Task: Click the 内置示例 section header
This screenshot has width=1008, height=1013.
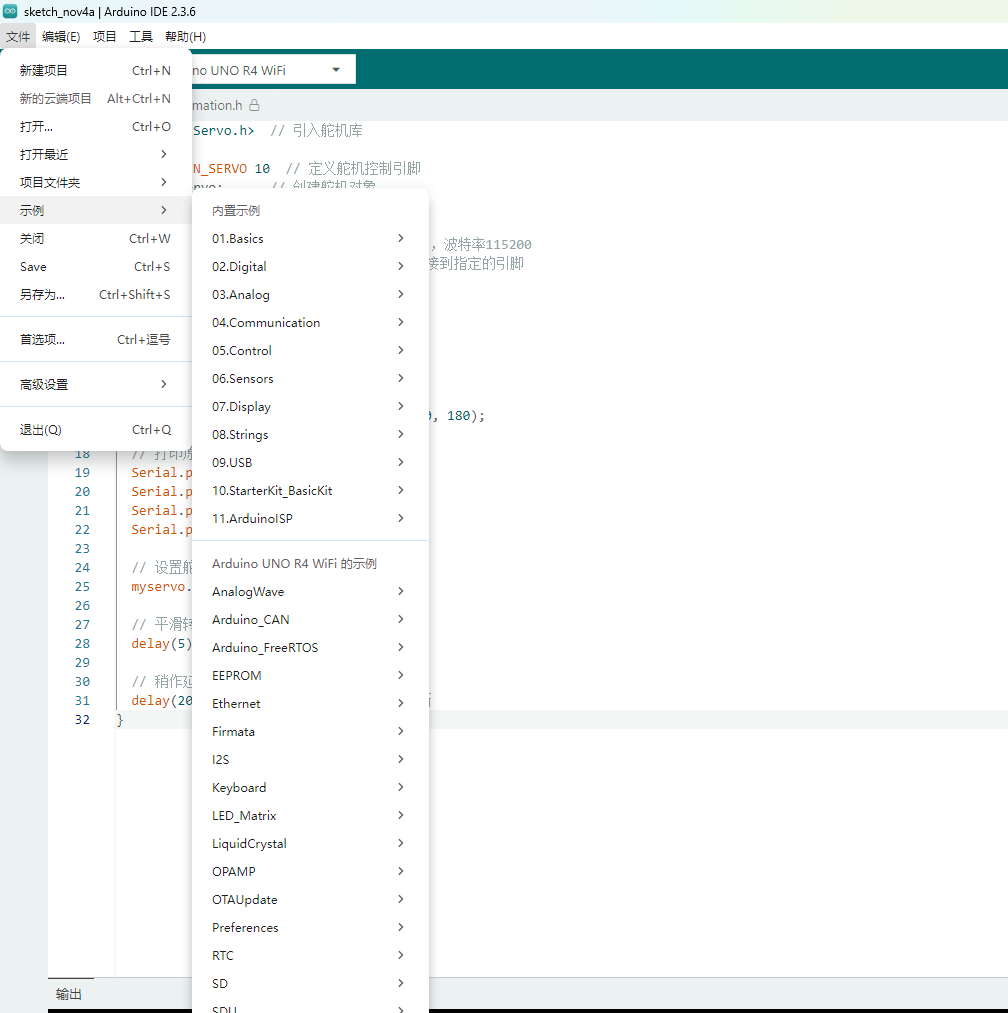Action: [x=236, y=211]
